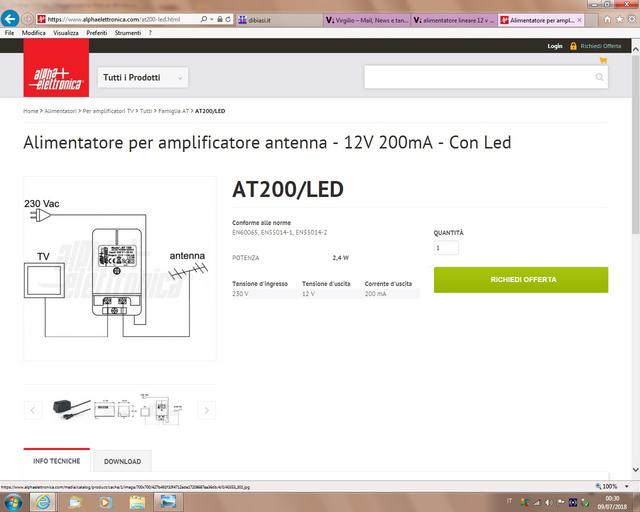Click the page scroll down arrow
Viewport: 640px width, 512px height.
(x=636, y=470)
